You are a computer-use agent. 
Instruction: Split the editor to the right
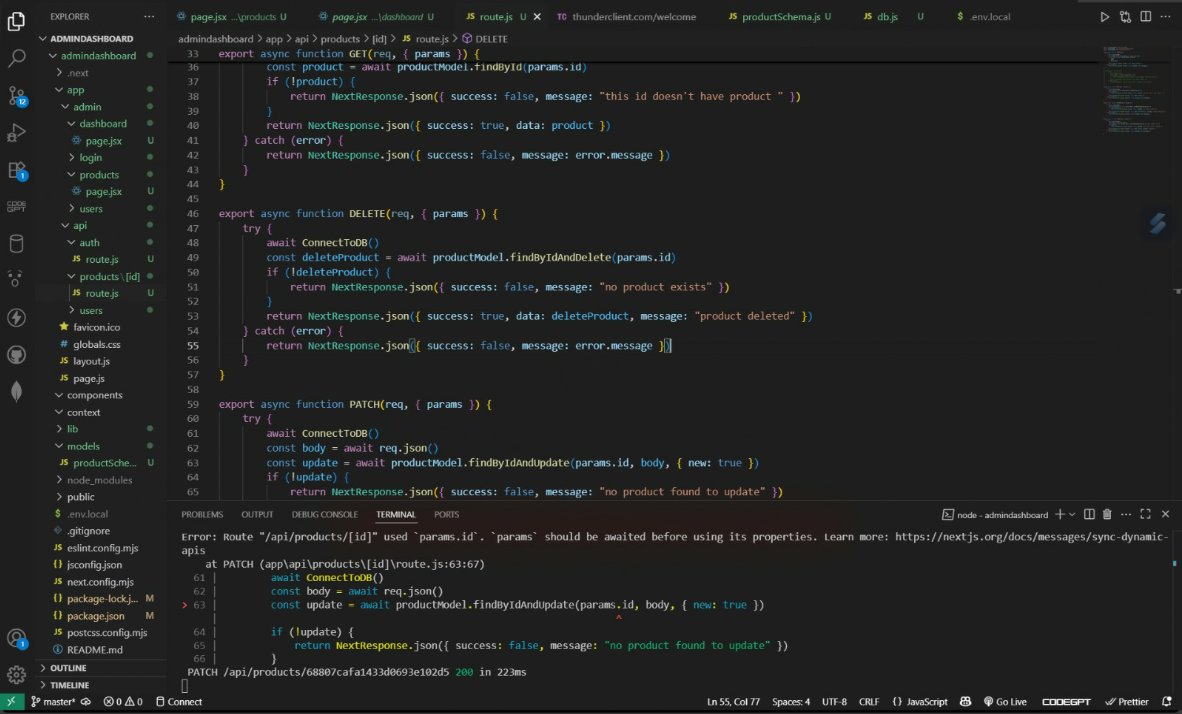(1146, 17)
